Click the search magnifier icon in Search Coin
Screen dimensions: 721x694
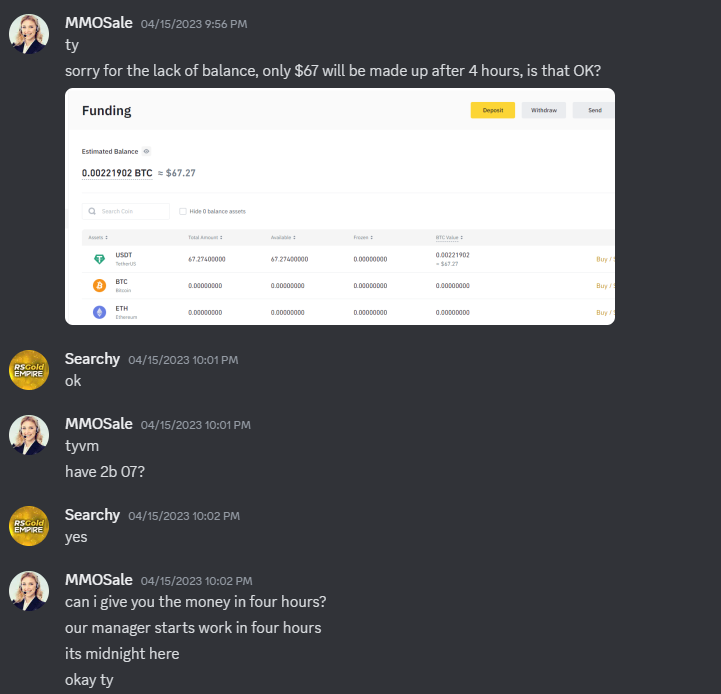coord(92,211)
